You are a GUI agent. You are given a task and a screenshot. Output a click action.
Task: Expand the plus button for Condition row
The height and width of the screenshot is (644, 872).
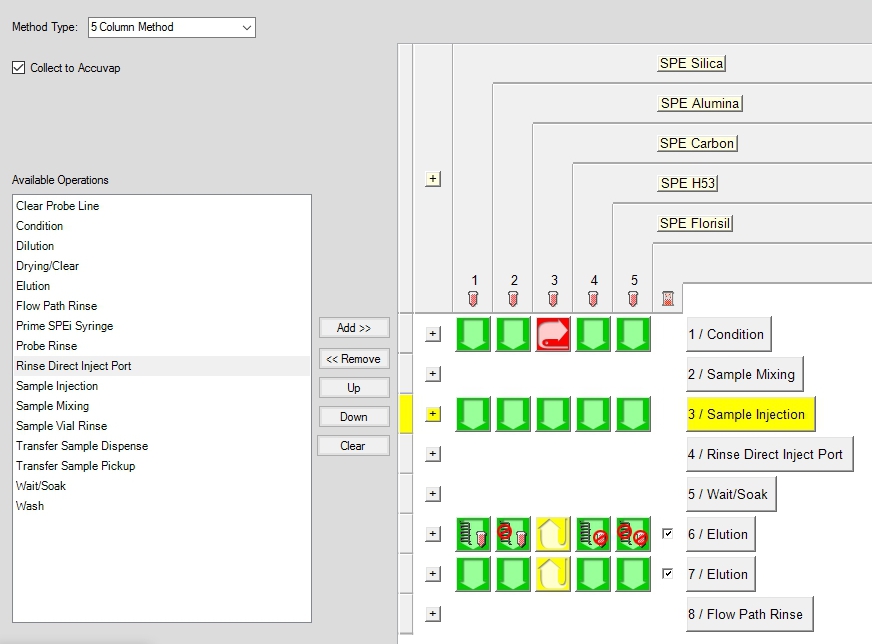[433, 334]
